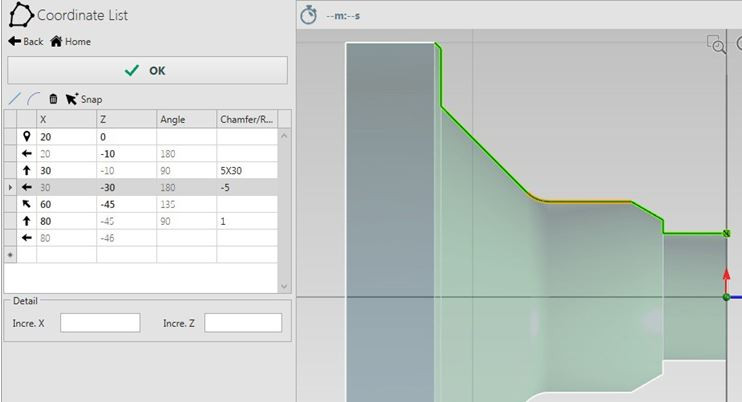Expand the selected row indicator arrow
The height and width of the screenshot is (402, 742).
pos(10,187)
